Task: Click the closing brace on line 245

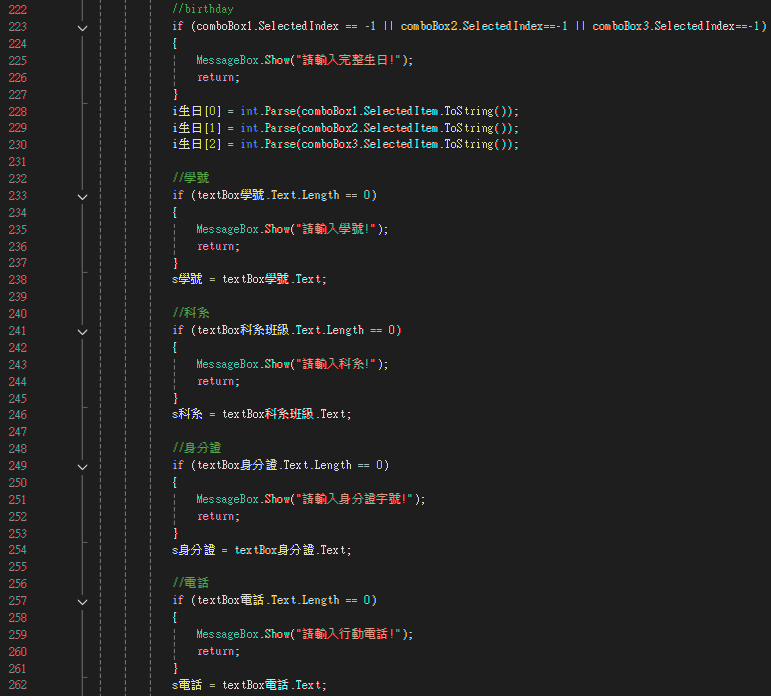Action: pyautogui.click(x=175, y=398)
